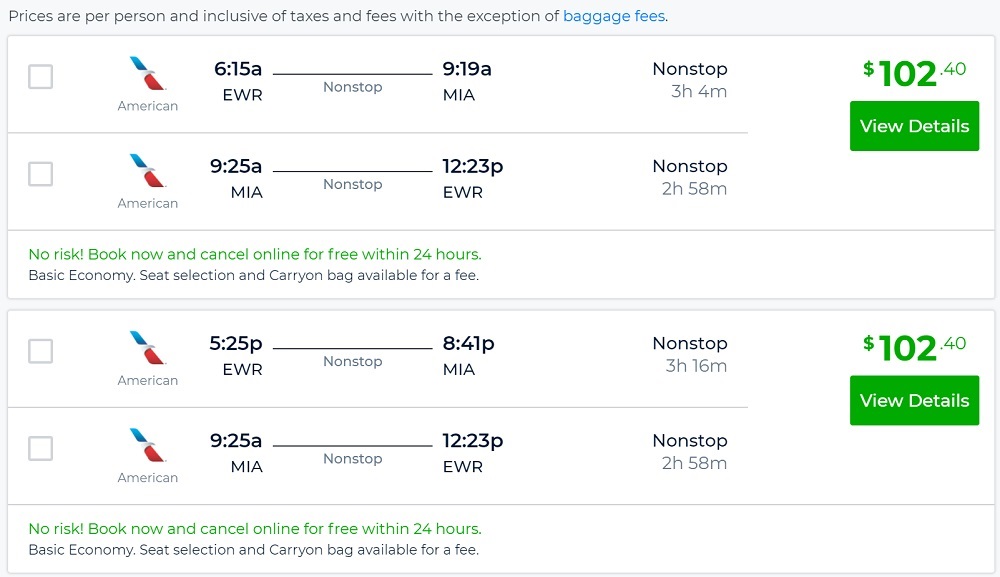Tick the checkbox beside the second 9:25a return

coord(40,448)
